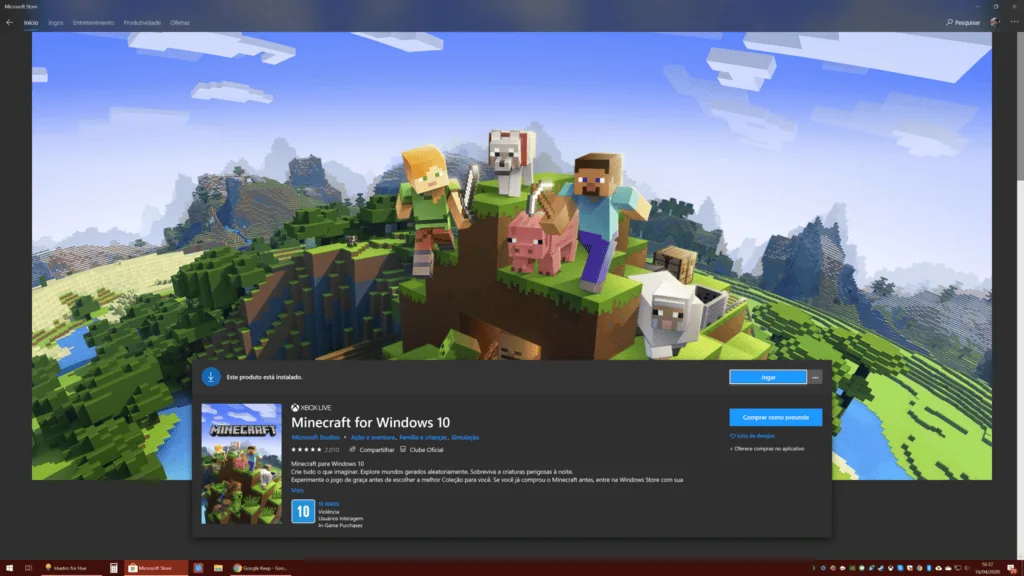Open the blue square taskbar app
This screenshot has height=576, width=1024.
click(198, 568)
